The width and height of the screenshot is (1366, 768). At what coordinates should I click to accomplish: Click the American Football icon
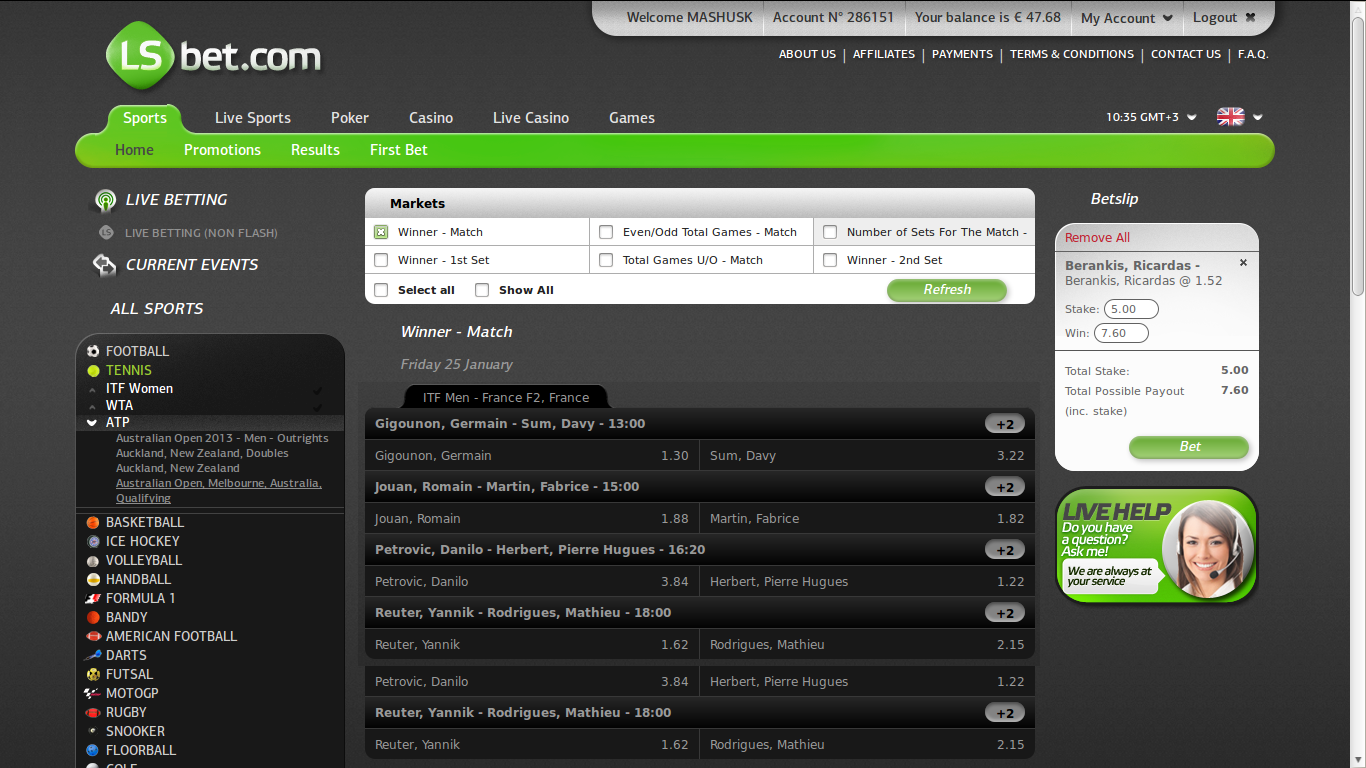[93, 636]
